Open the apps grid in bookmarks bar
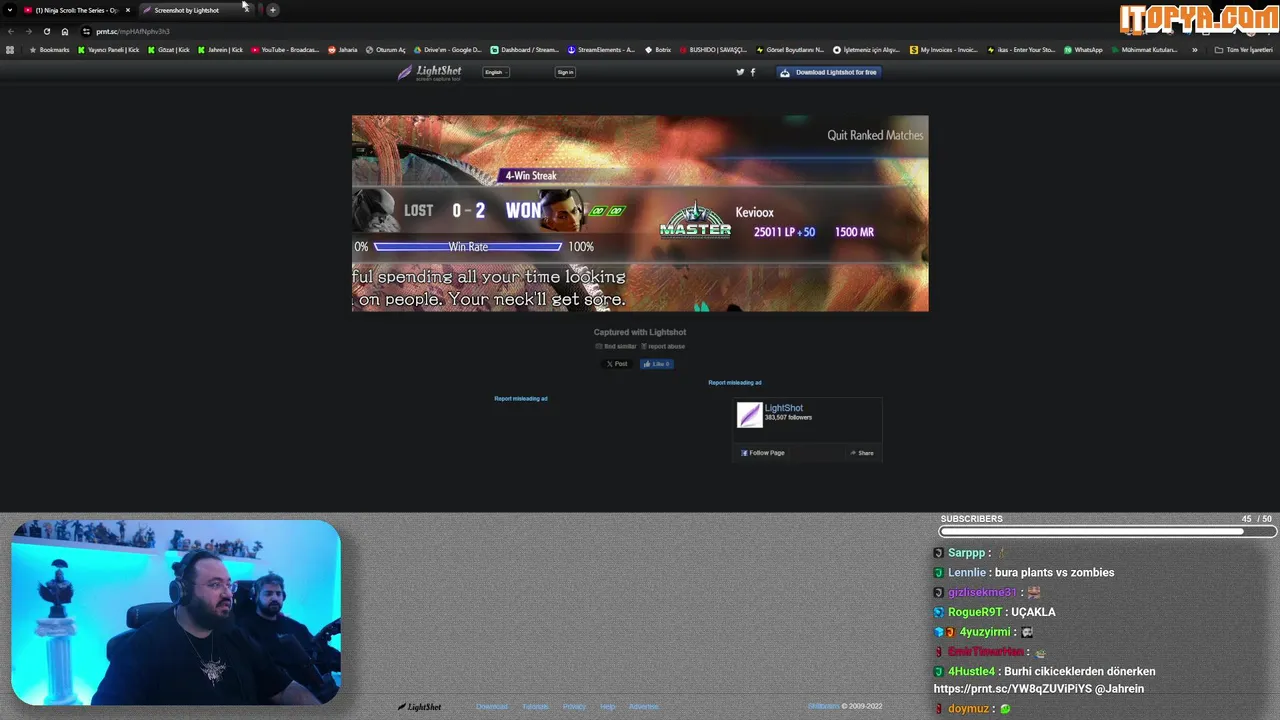Image resolution: width=1280 pixels, height=720 pixels. pos(10,49)
